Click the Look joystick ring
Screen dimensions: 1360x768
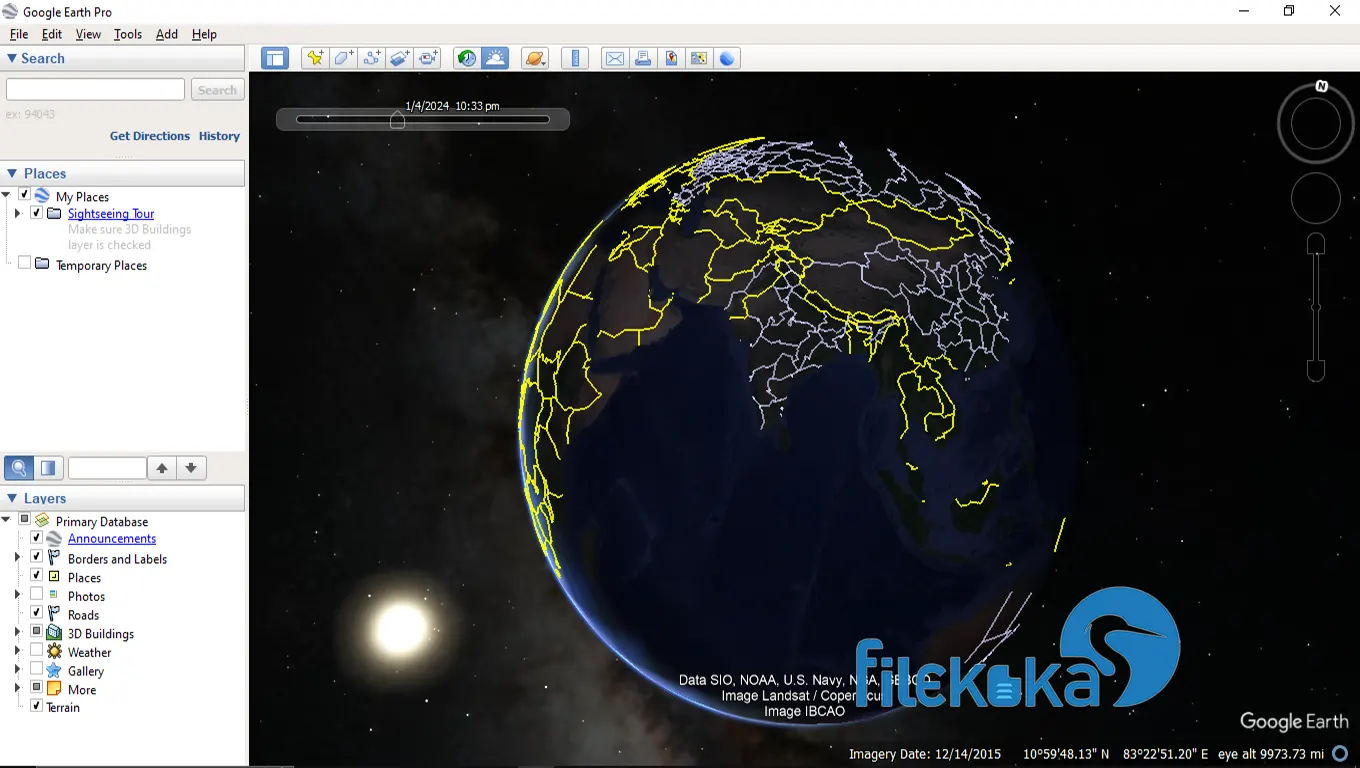[1316, 124]
